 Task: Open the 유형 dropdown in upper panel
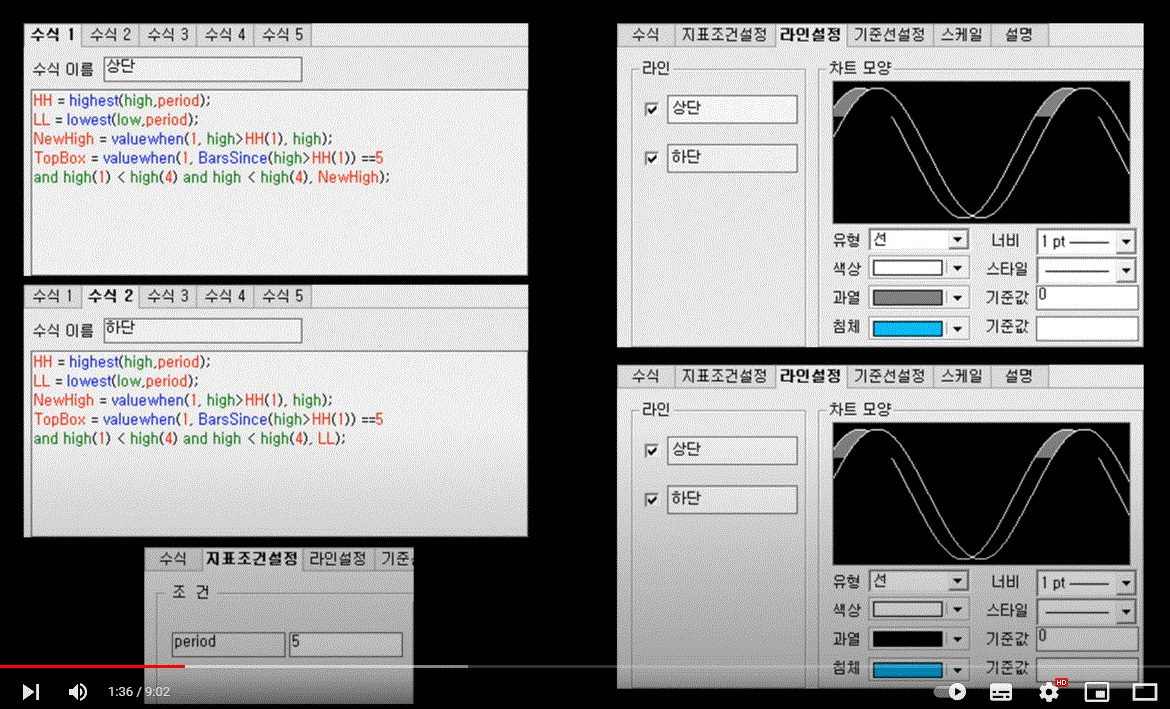point(958,240)
